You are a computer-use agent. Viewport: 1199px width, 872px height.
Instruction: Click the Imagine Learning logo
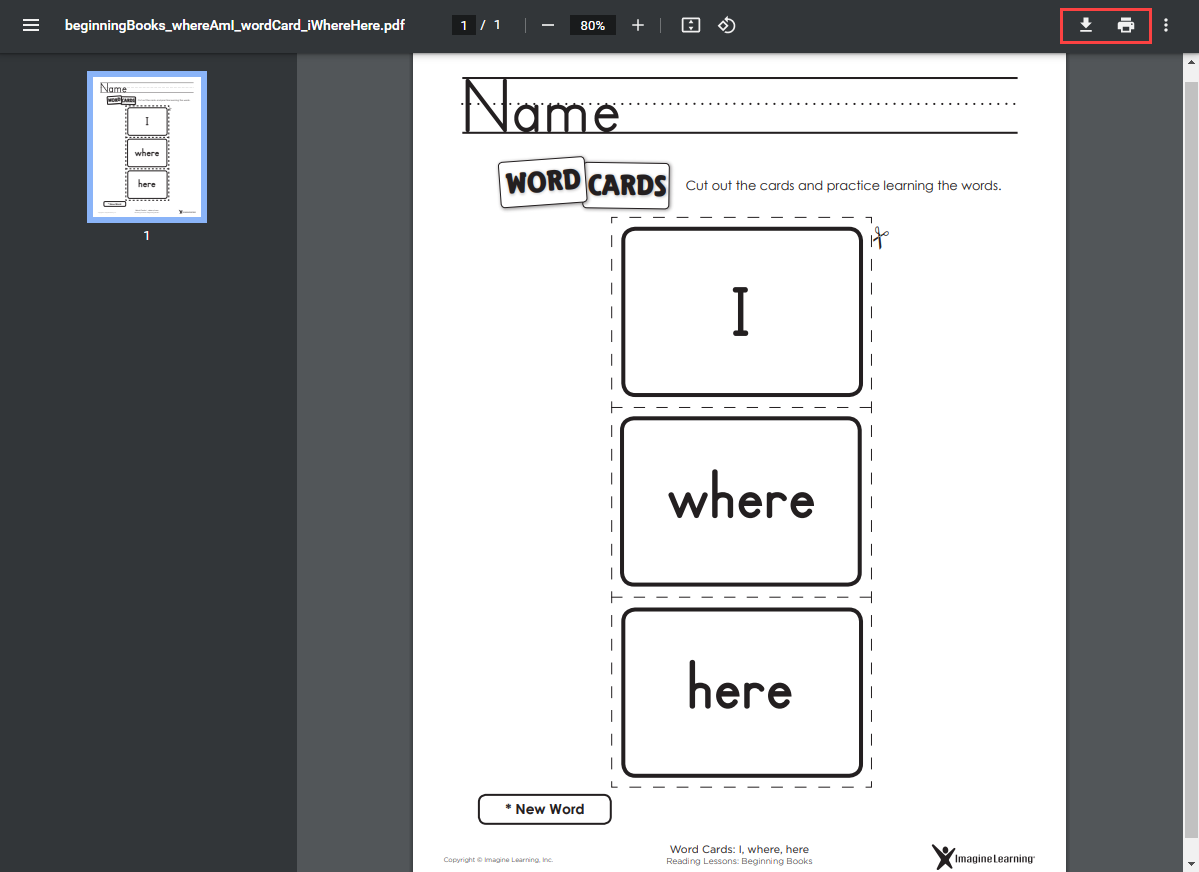(x=983, y=857)
